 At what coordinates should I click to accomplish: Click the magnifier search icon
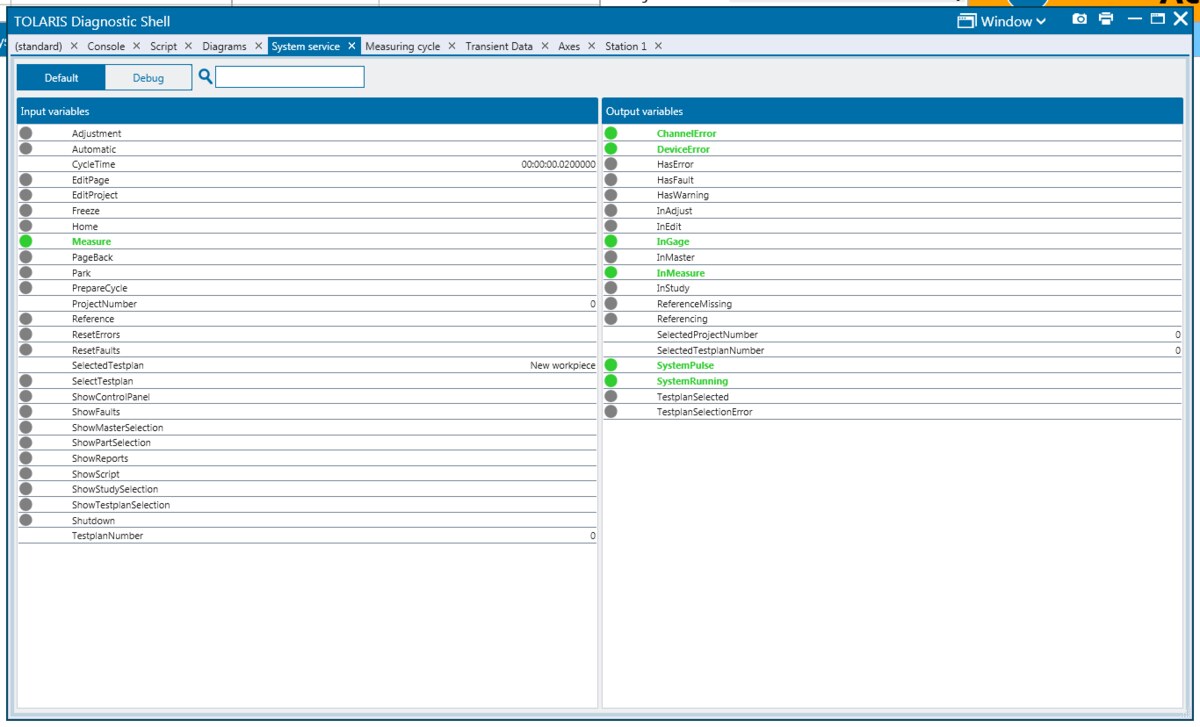tap(207, 76)
